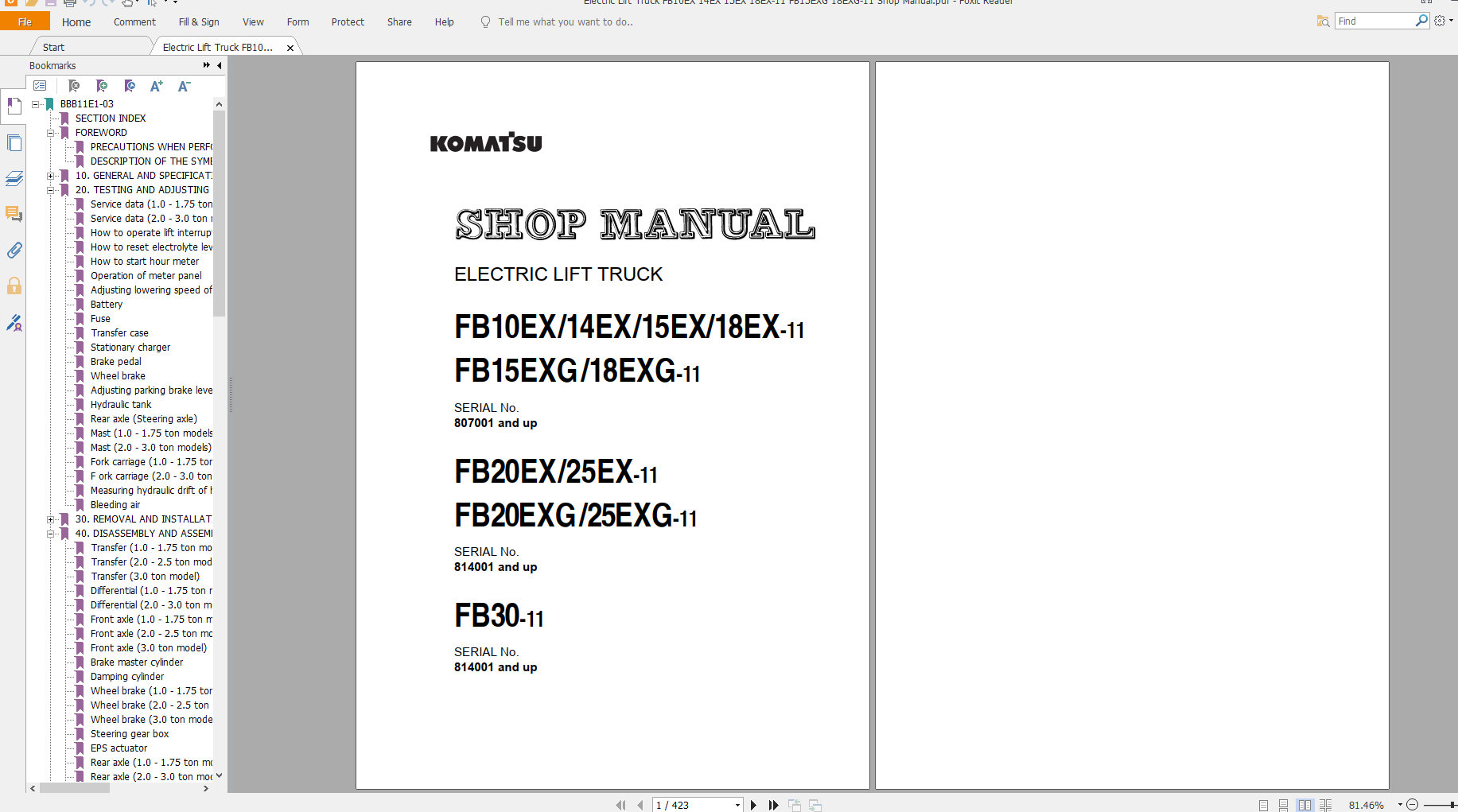
Task: Open the Pages thumbnail panel icon
Action: click(x=14, y=143)
